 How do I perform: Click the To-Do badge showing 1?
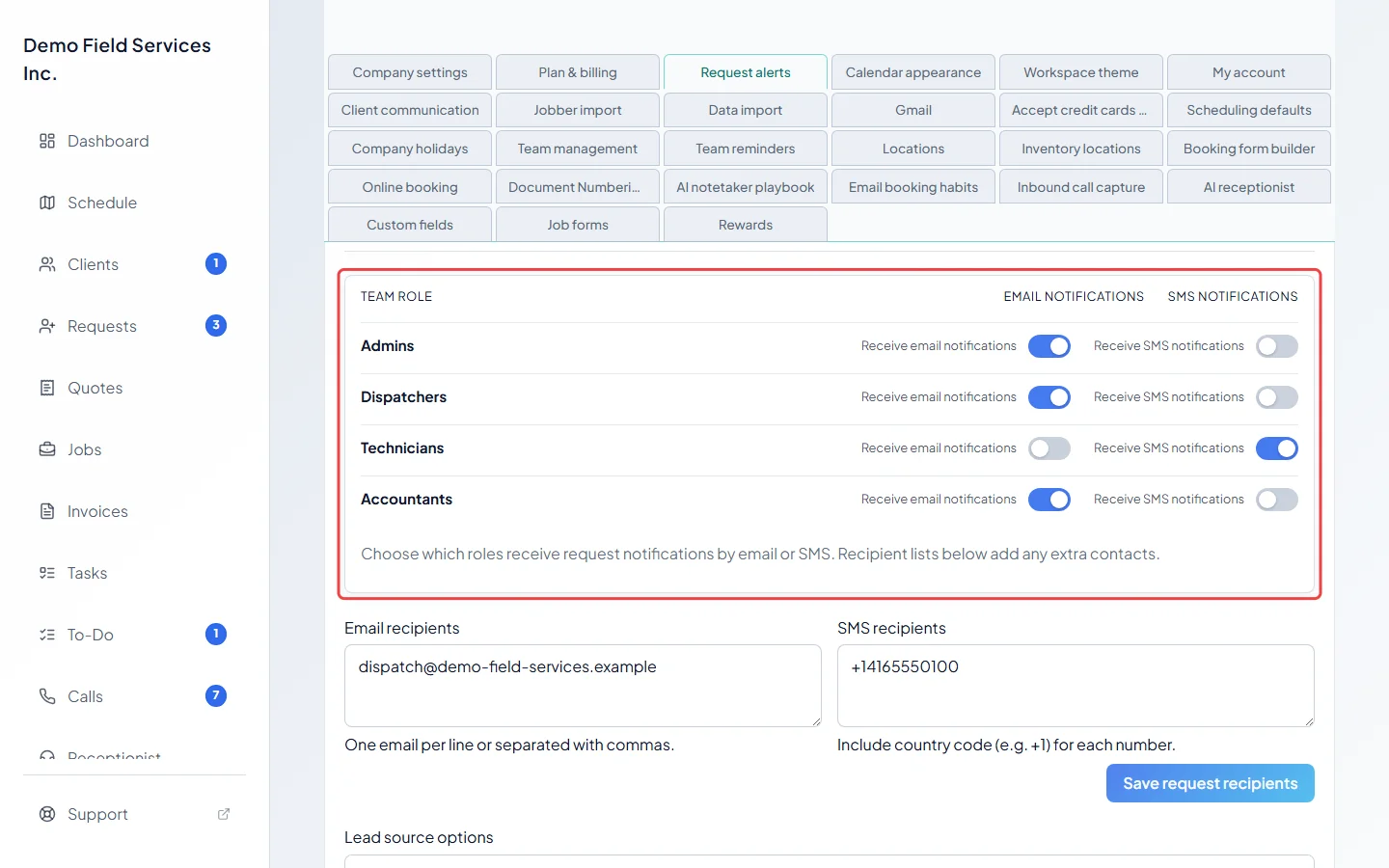tap(216, 634)
